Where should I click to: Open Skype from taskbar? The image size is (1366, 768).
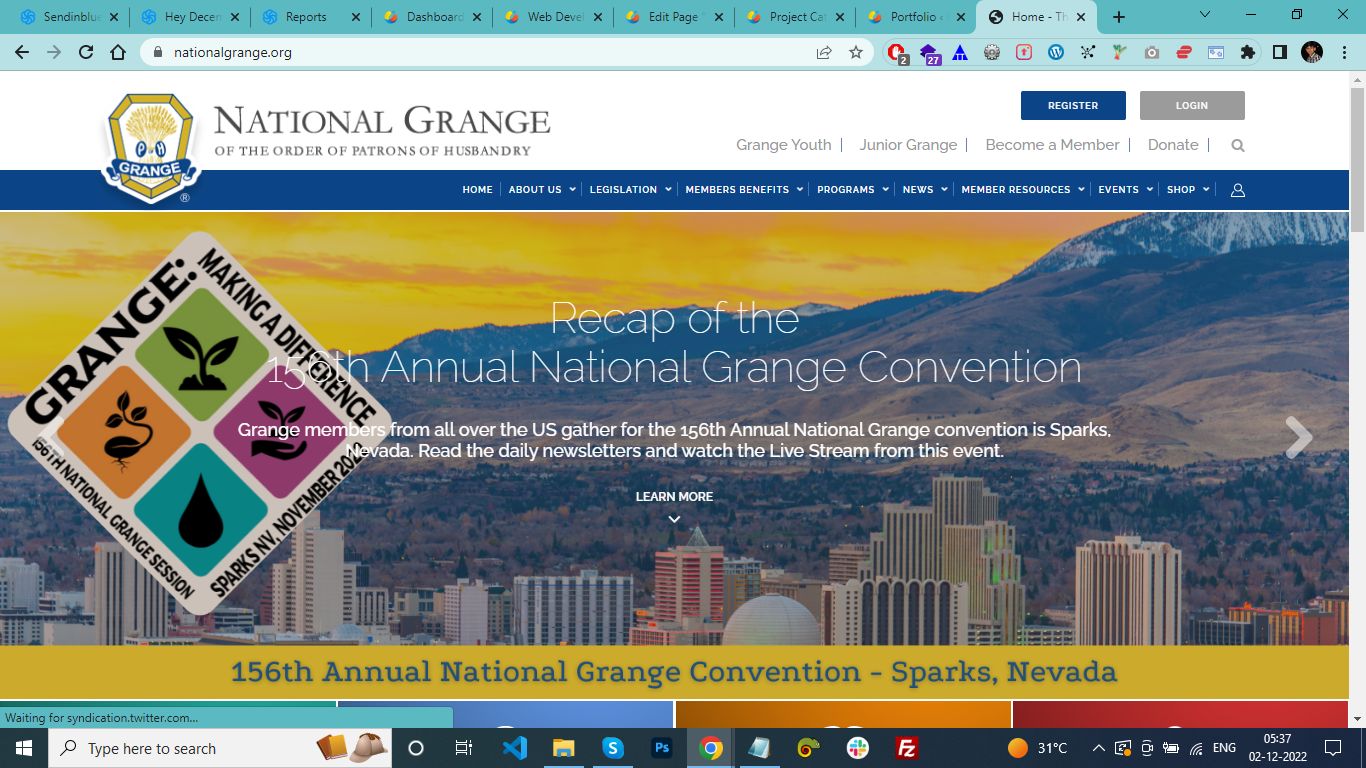[613, 748]
